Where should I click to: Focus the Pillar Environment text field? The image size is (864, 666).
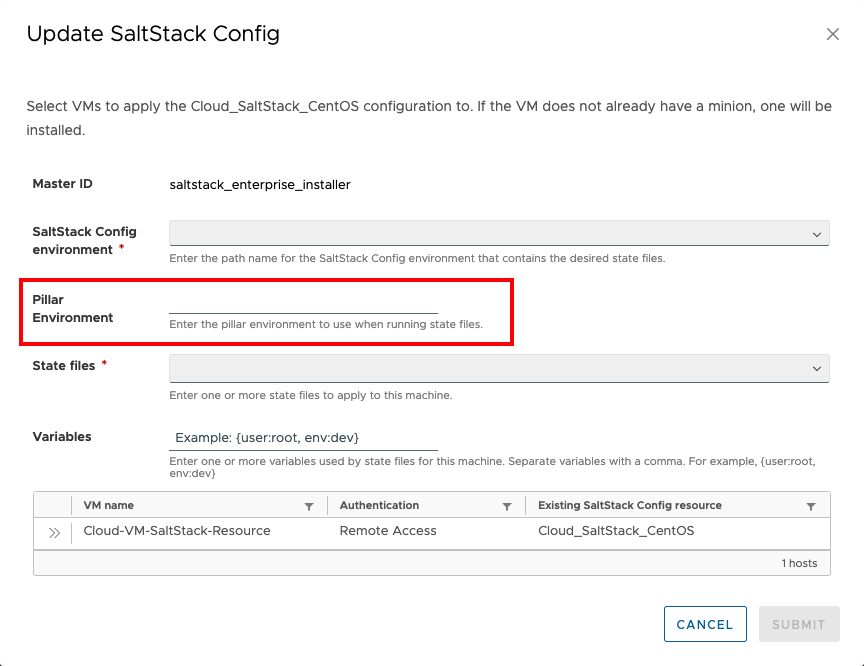click(x=303, y=301)
